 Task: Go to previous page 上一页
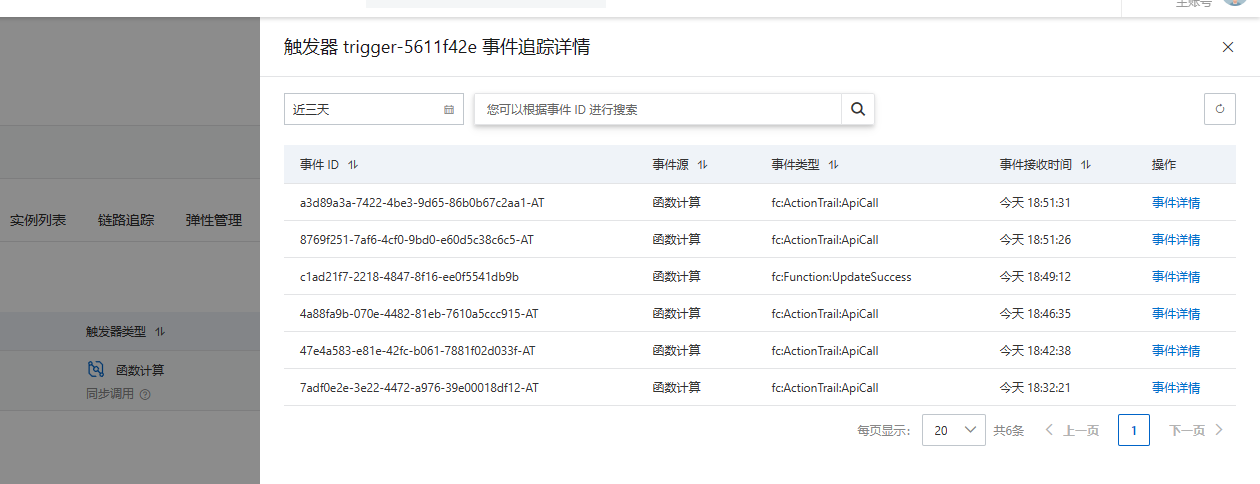pos(1072,430)
